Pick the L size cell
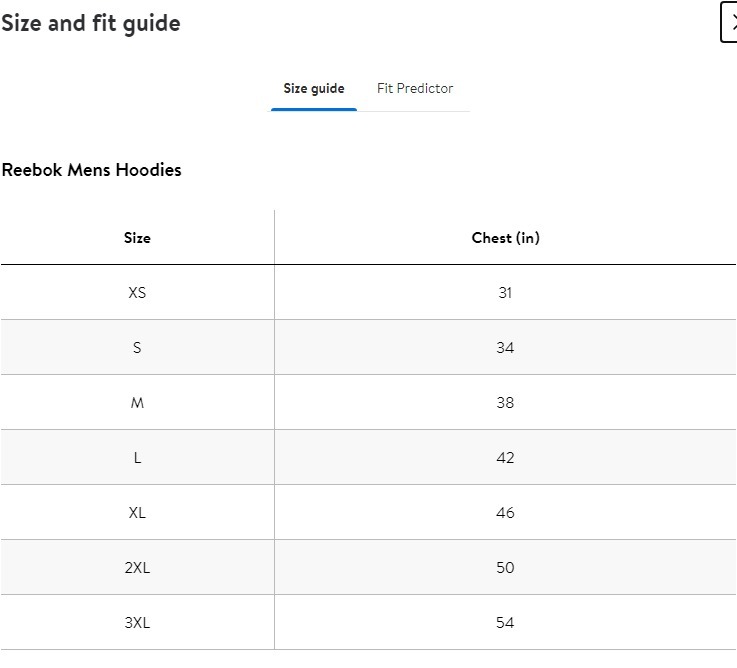Image resolution: width=737 pixels, height=668 pixels. (x=137, y=458)
